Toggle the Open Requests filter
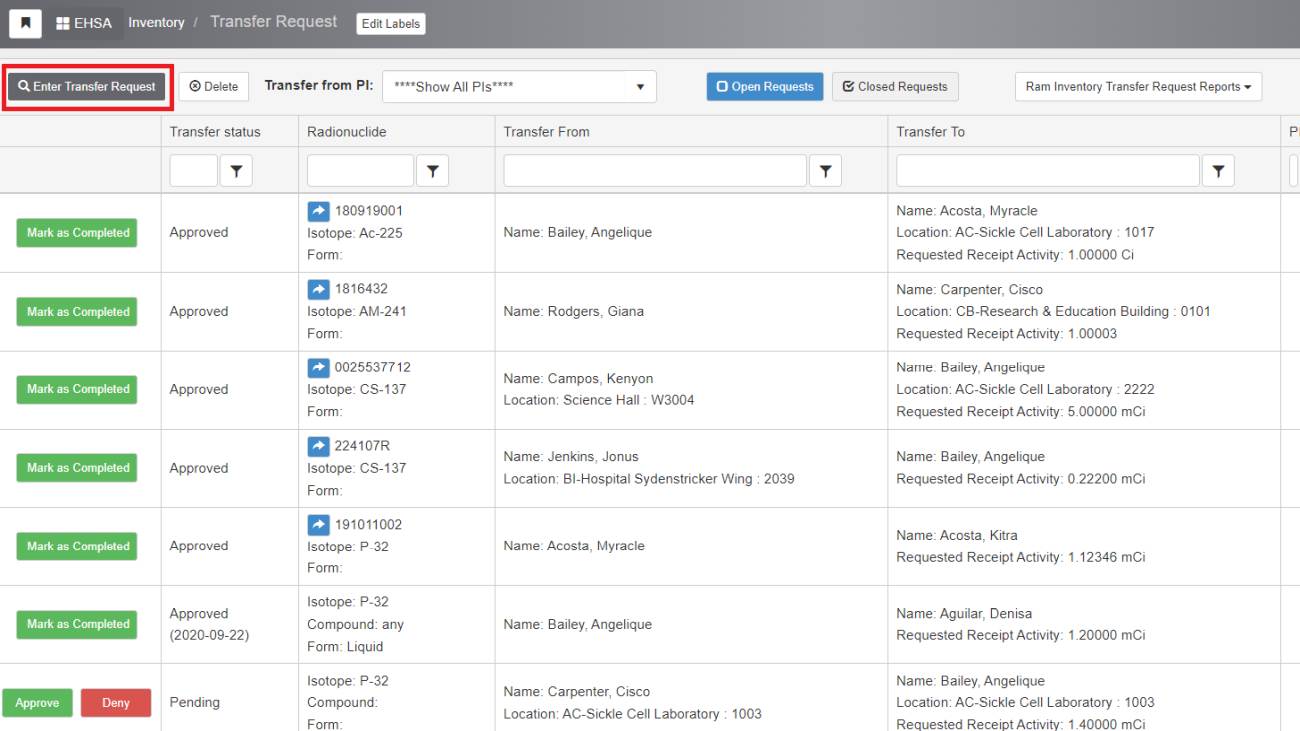The image size is (1300, 731). click(x=765, y=87)
